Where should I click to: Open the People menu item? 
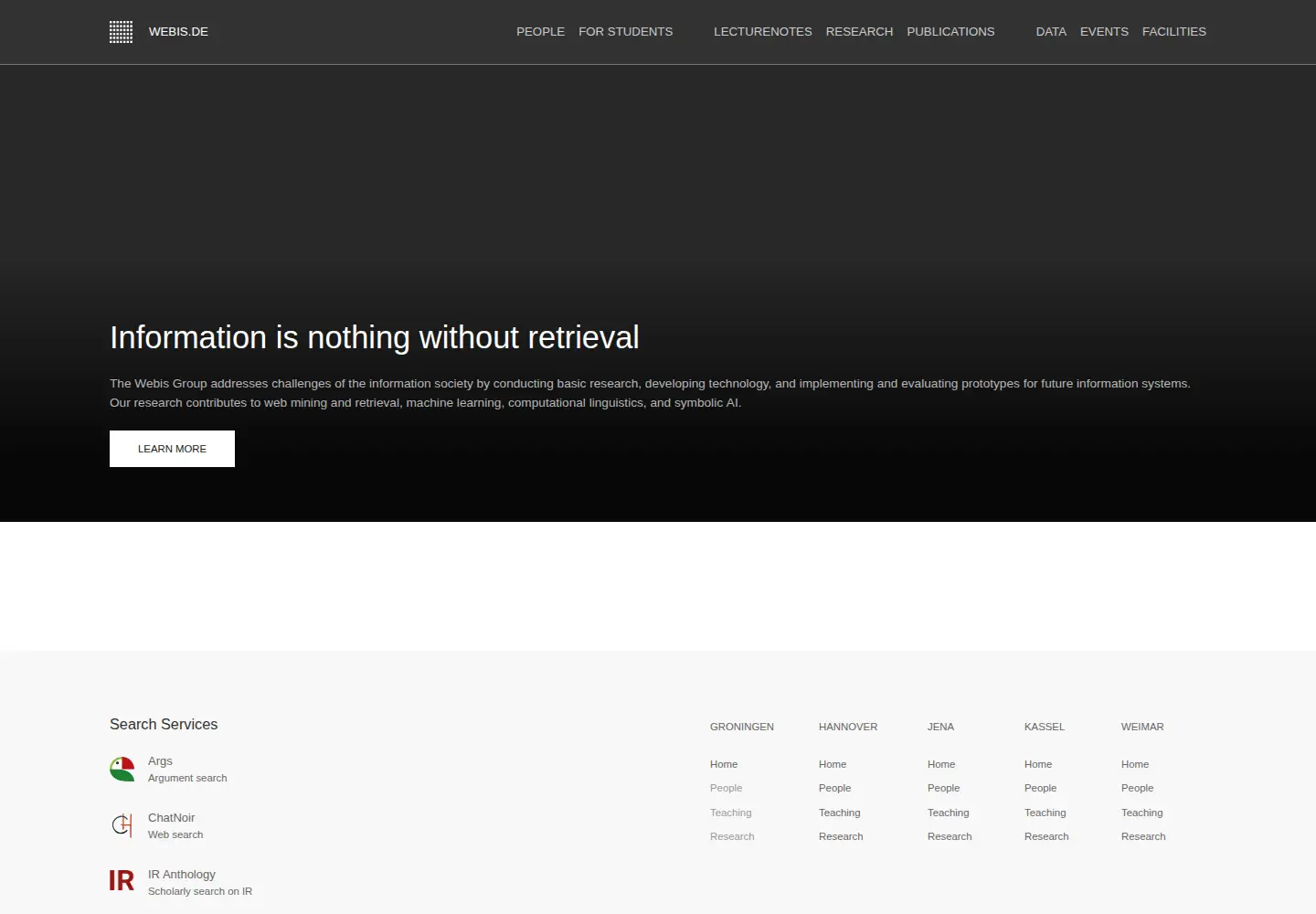[x=540, y=32]
